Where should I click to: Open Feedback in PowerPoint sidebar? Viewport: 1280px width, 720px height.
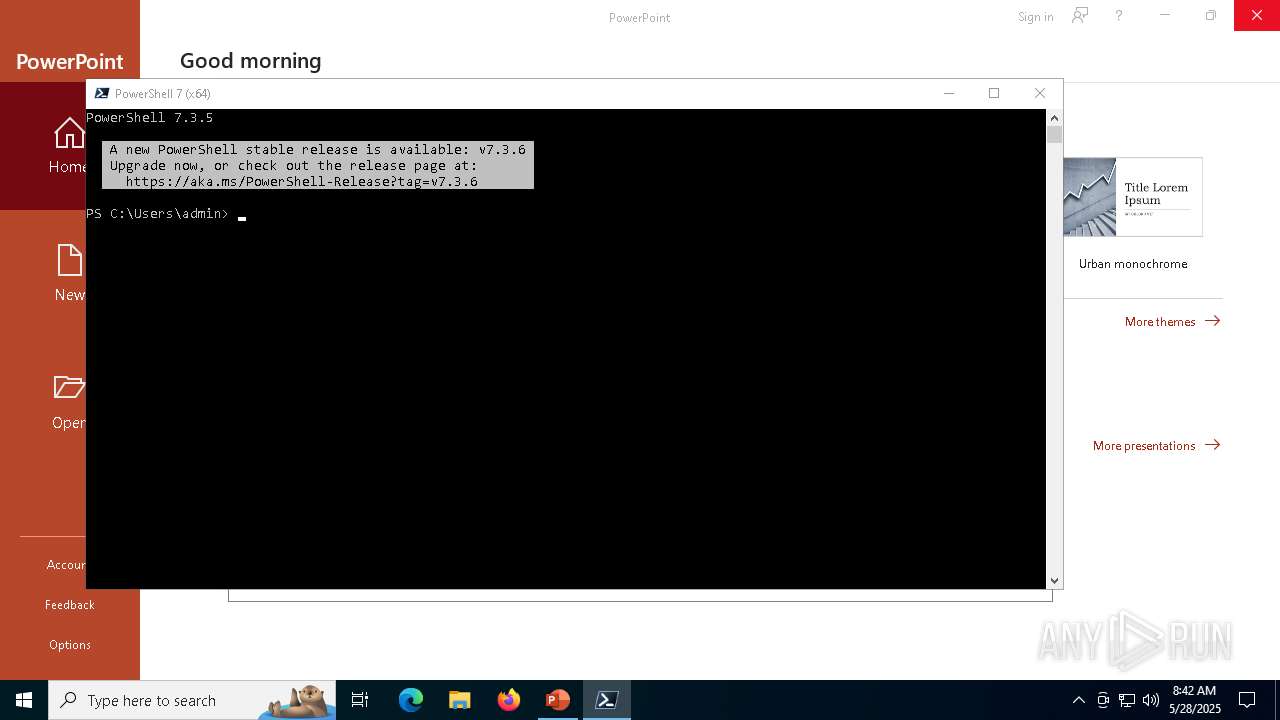69,605
